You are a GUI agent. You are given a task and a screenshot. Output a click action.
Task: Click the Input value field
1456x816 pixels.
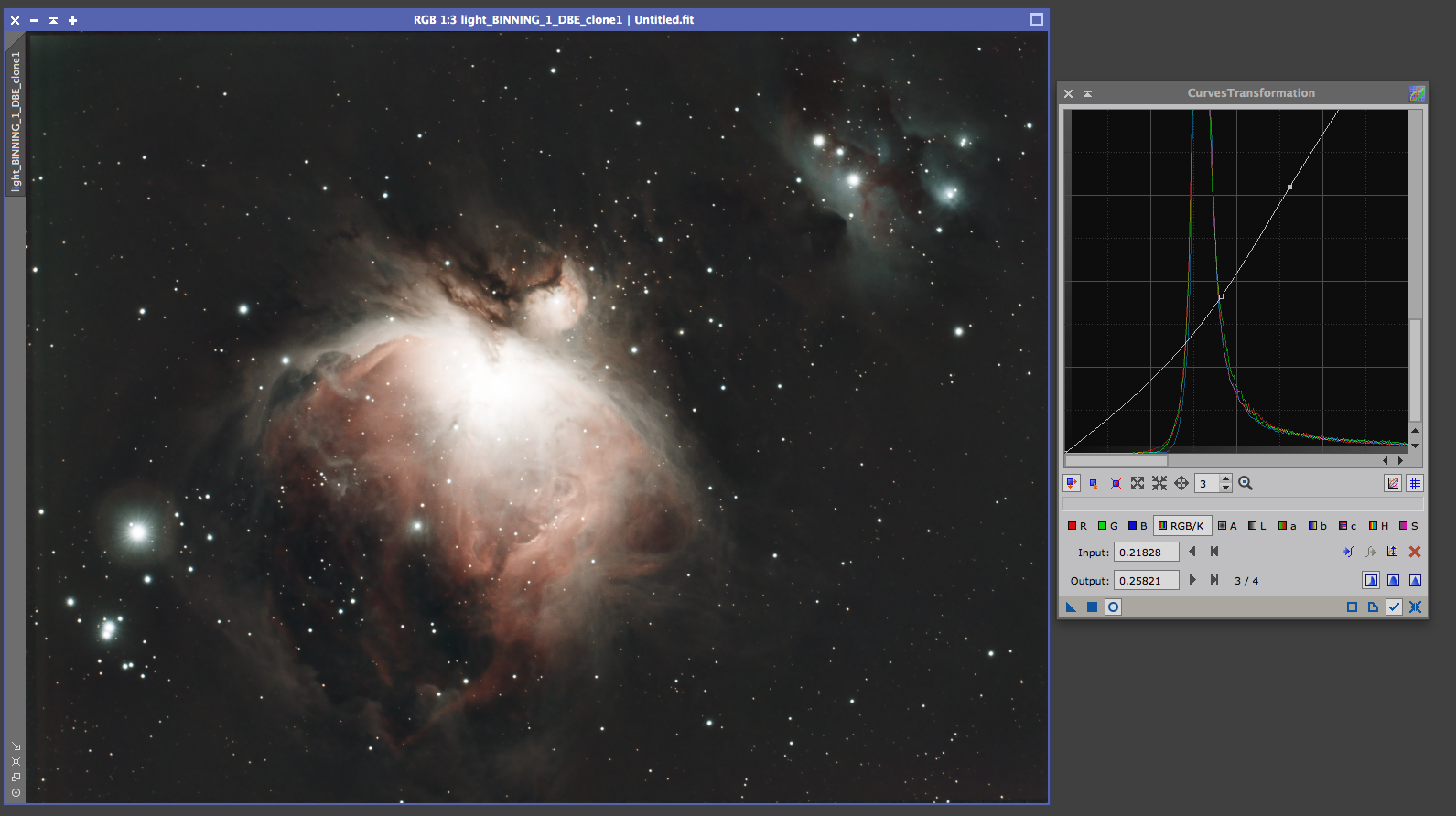pos(1146,553)
